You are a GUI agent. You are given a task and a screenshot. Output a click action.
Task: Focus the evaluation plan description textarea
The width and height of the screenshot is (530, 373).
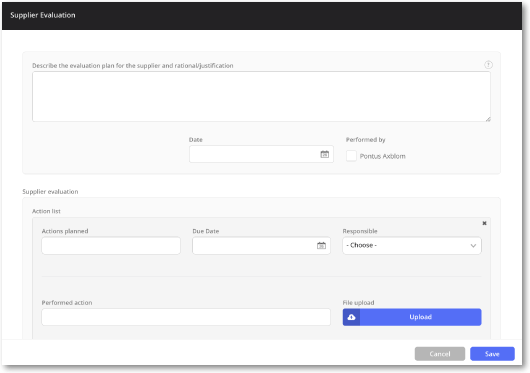coord(261,96)
